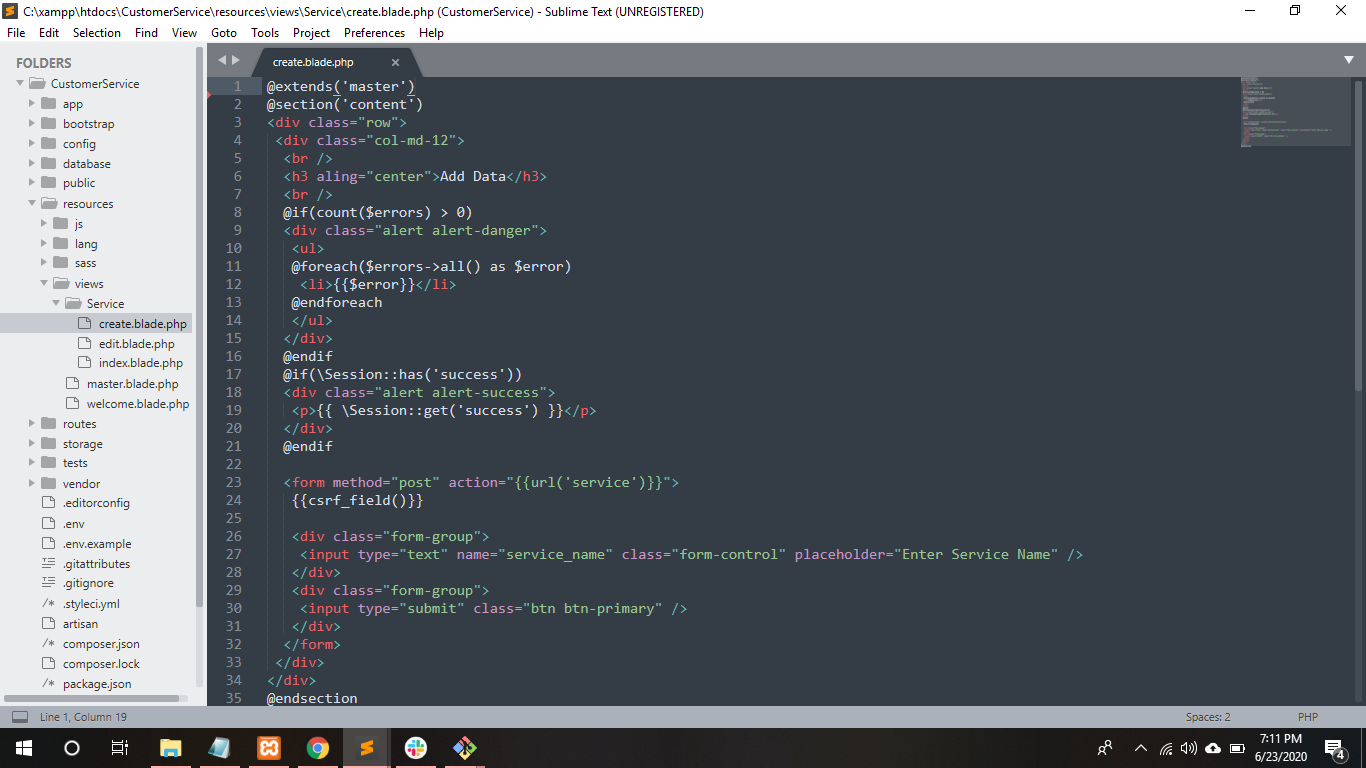Collapse the resources folder
1366x768 pixels.
(33, 204)
